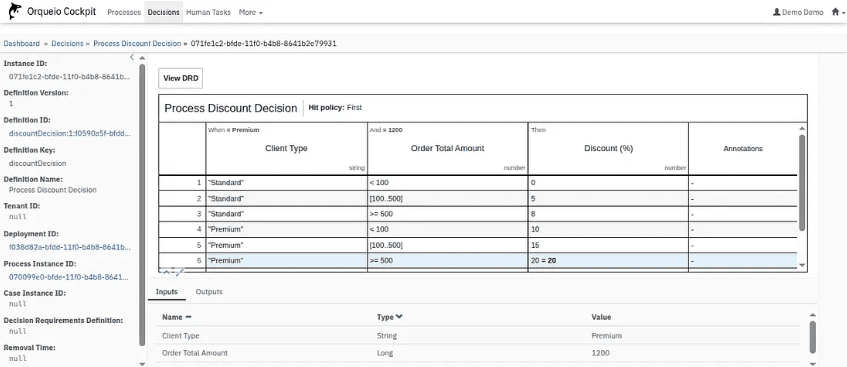Open Orqueio Cockpit home title
This screenshot has width=847, height=367.
coord(62,11)
